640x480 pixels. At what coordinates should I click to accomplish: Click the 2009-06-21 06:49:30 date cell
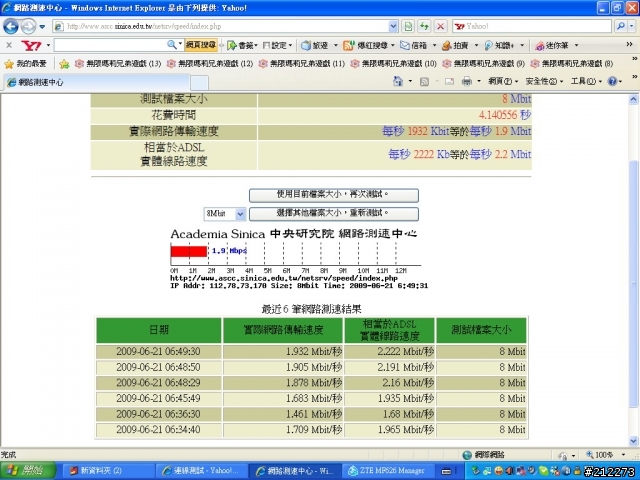tap(159, 351)
